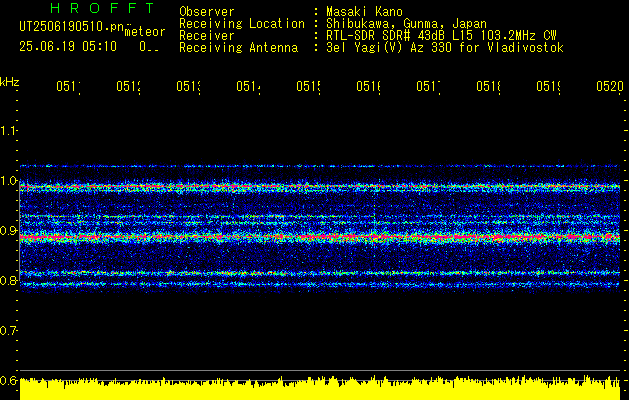Select observer name Masaki Kano
This screenshot has height=400, width=629.
click(364, 11)
